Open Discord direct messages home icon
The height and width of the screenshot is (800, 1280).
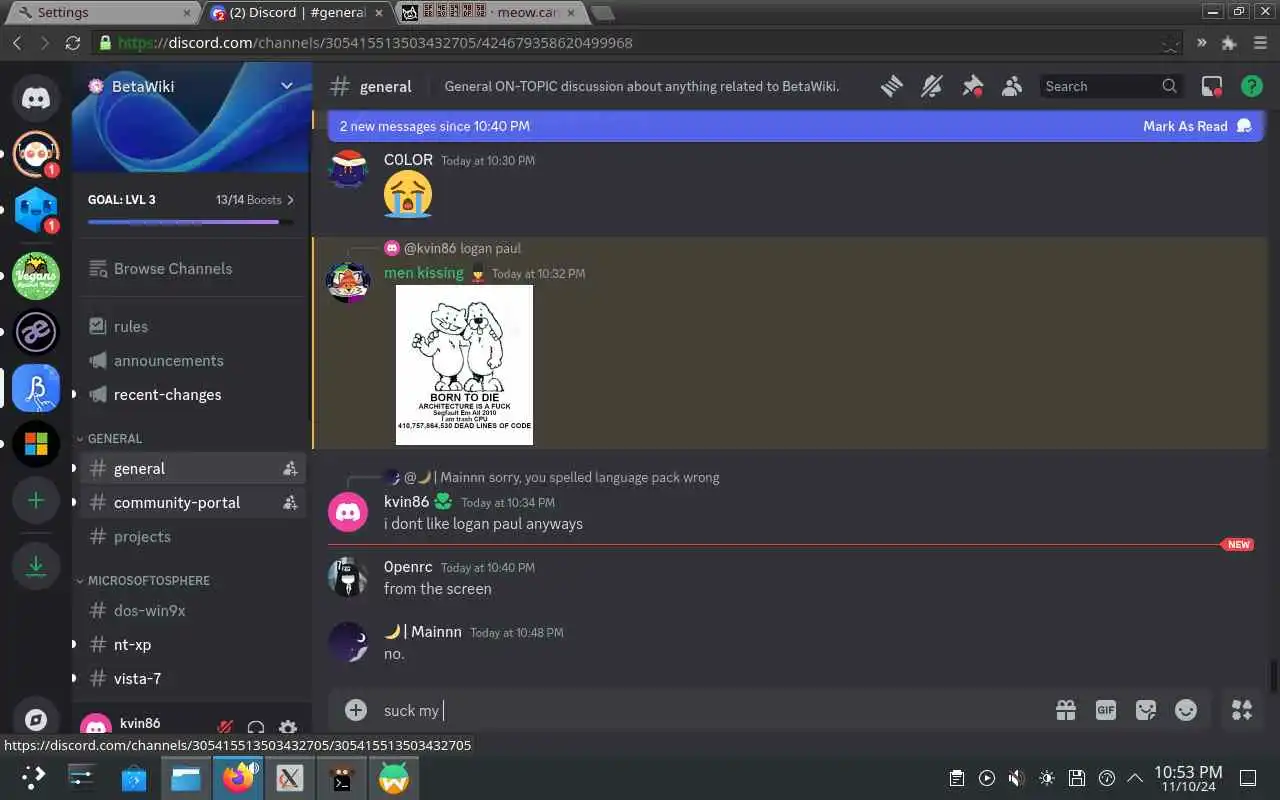click(36, 98)
